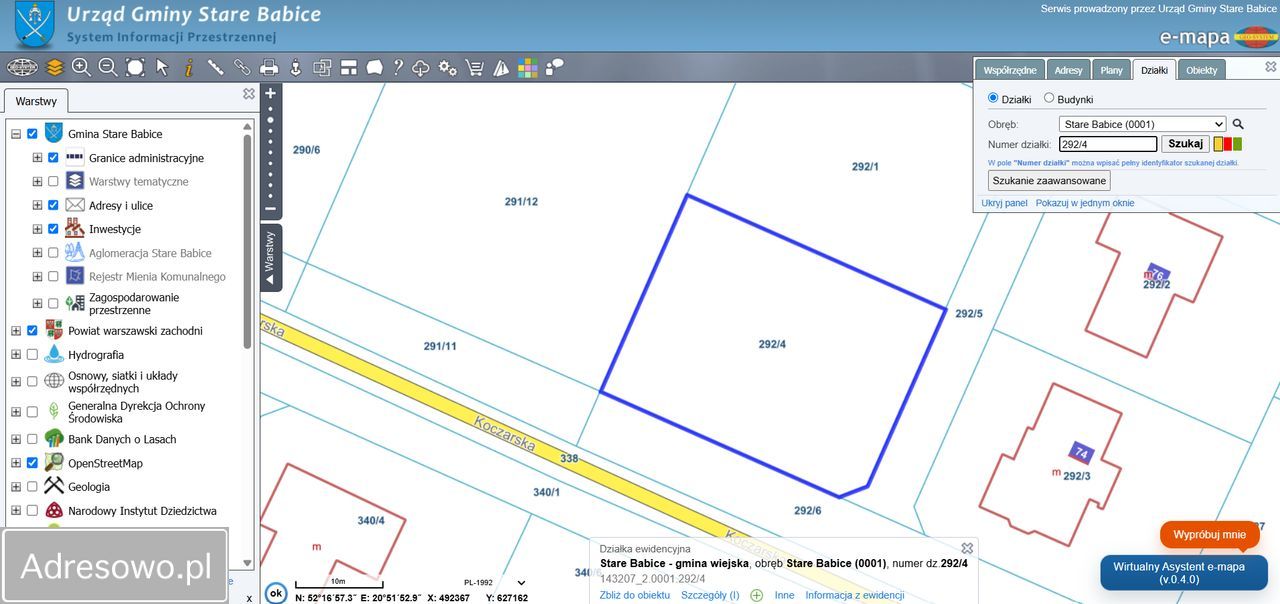This screenshot has height=604, width=1280.
Task: Click the zoom in magnifier tool
Action: 81,67
